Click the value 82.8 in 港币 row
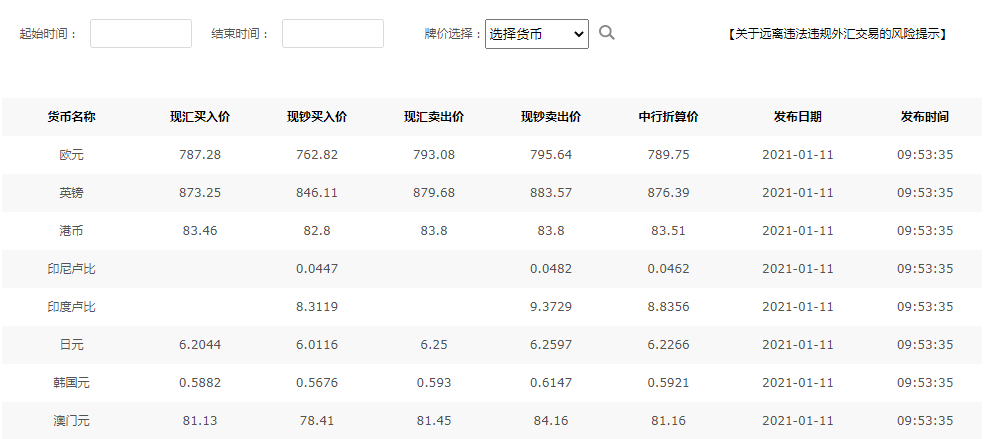This screenshot has height=439, width=997. (x=317, y=230)
